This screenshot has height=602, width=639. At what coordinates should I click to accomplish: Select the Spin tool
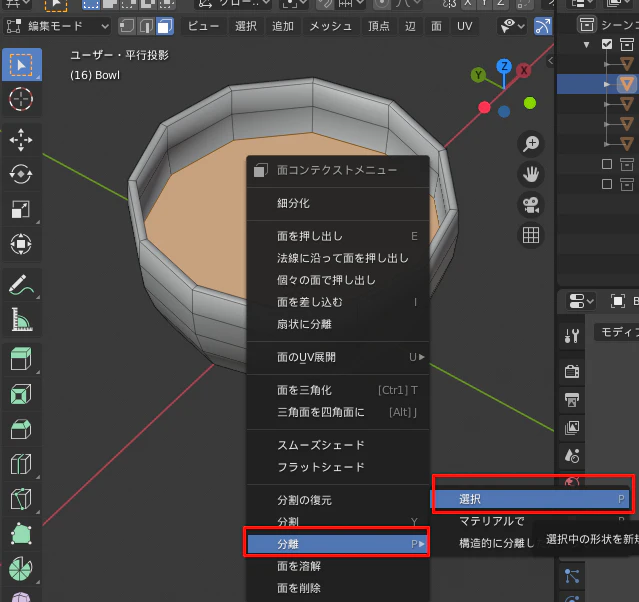[21, 569]
